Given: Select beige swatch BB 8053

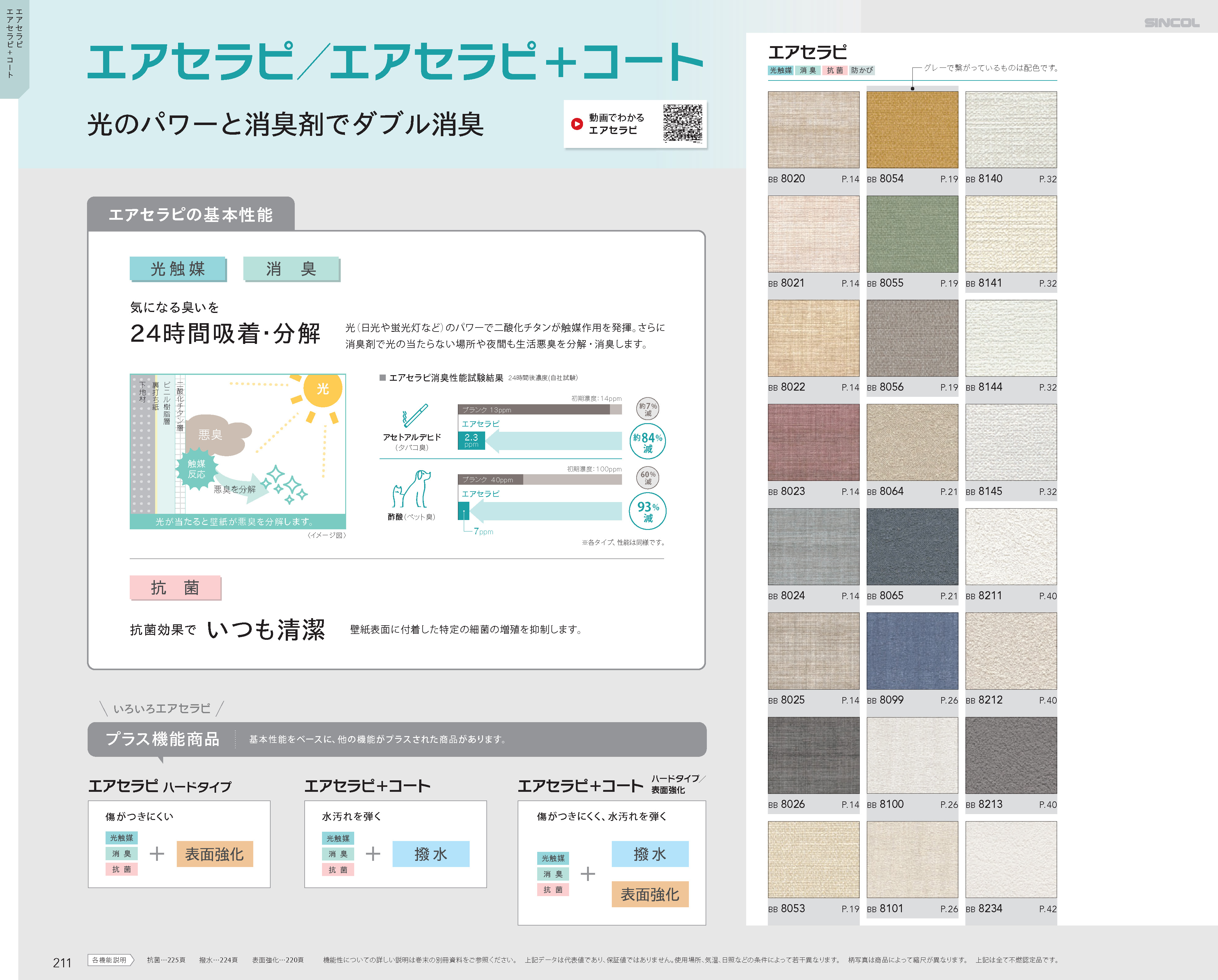Looking at the screenshot, I should coord(813,859).
